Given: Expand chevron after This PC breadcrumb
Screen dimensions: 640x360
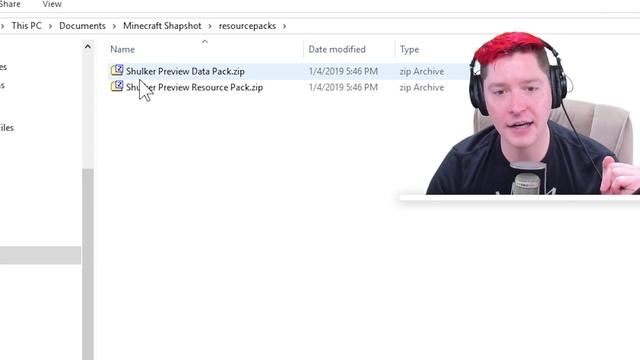Looking at the screenshot, I should (50, 26).
